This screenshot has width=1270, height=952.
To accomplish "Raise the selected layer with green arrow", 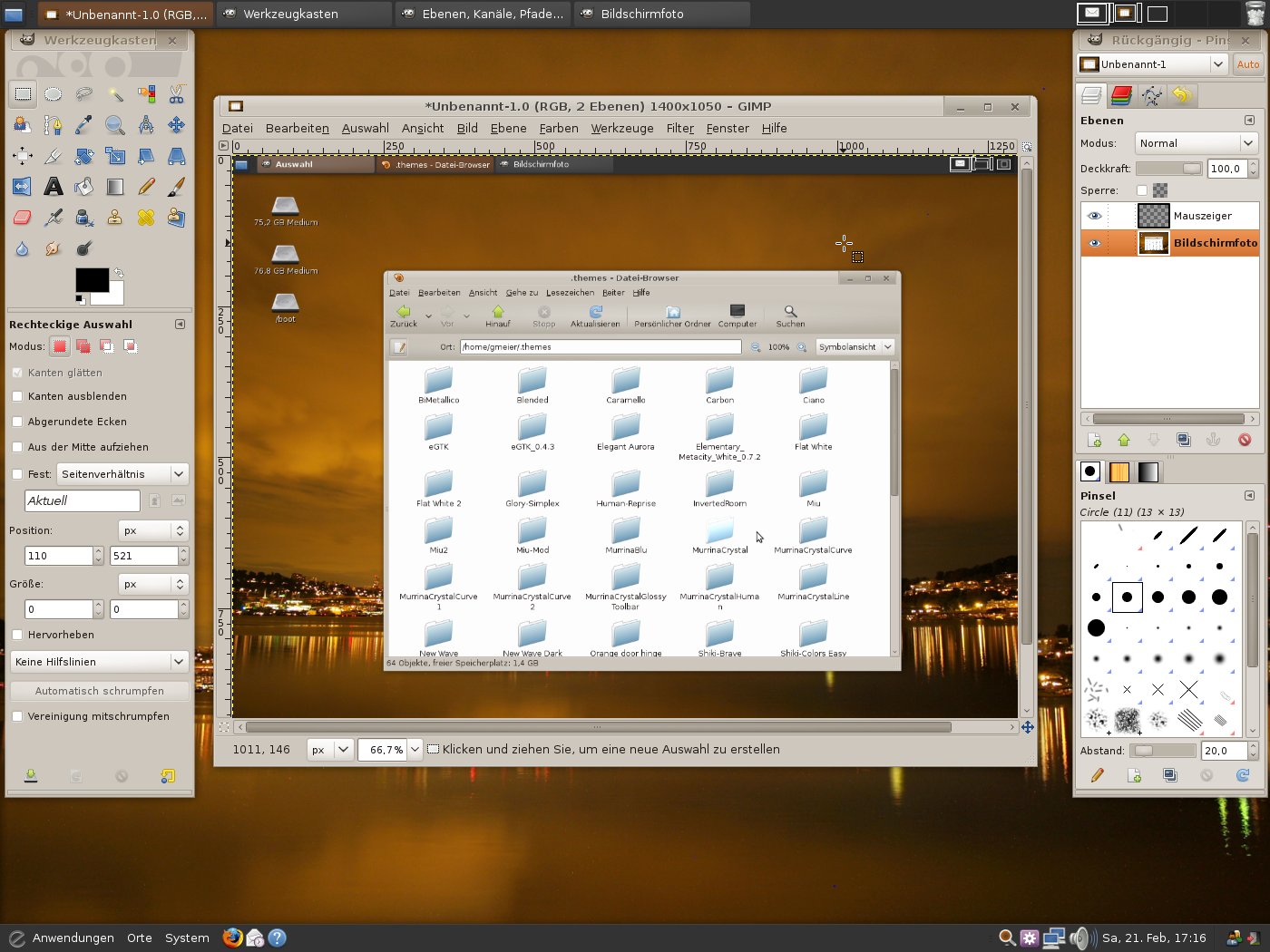I will click(1124, 440).
